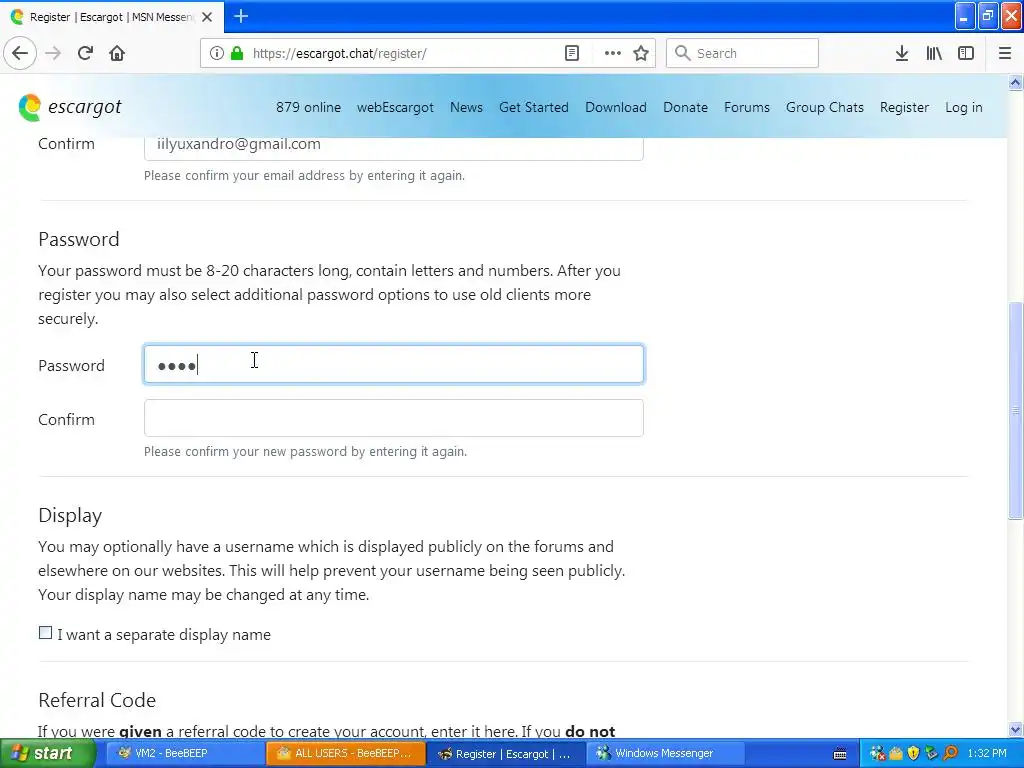The width and height of the screenshot is (1024, 768).
Task: Click the scrollbar up arrow
Action: point(1015,82)
